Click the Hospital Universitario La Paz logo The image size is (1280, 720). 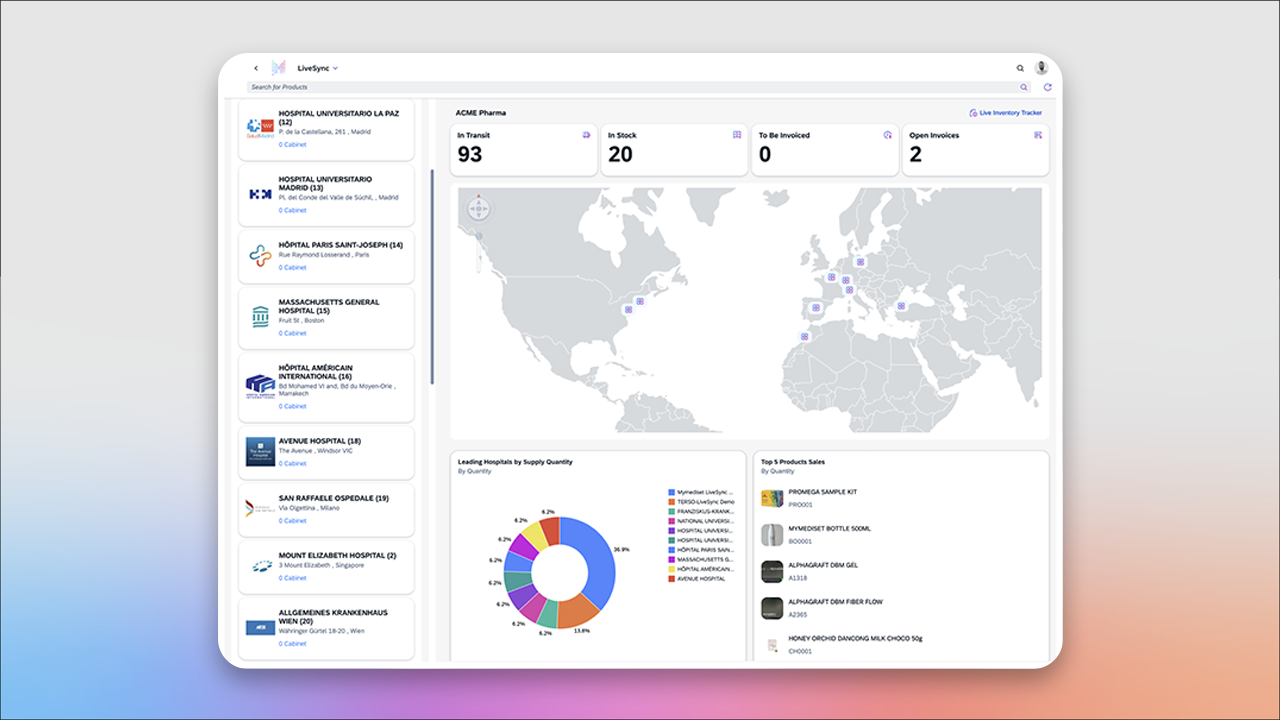tap(260, 127)
